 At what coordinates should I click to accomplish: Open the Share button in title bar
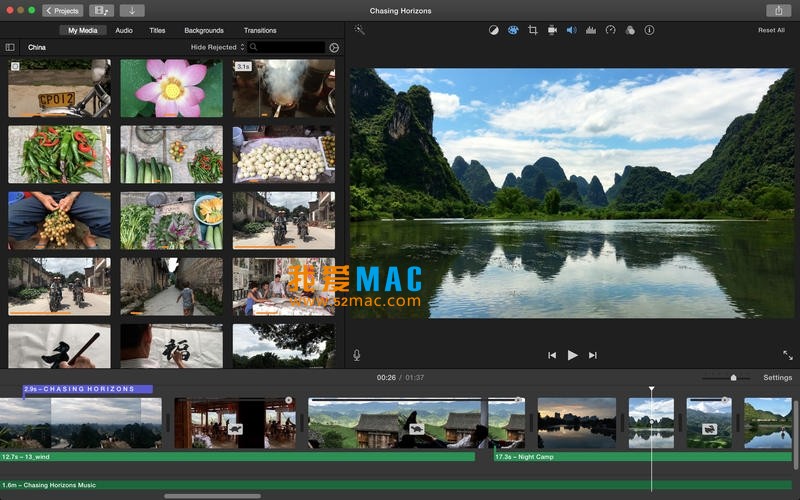(778, 10)
